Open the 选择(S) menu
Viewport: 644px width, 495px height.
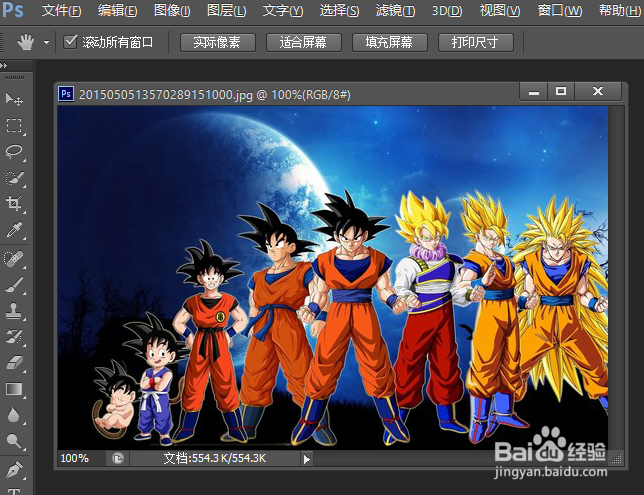[339, 10]
